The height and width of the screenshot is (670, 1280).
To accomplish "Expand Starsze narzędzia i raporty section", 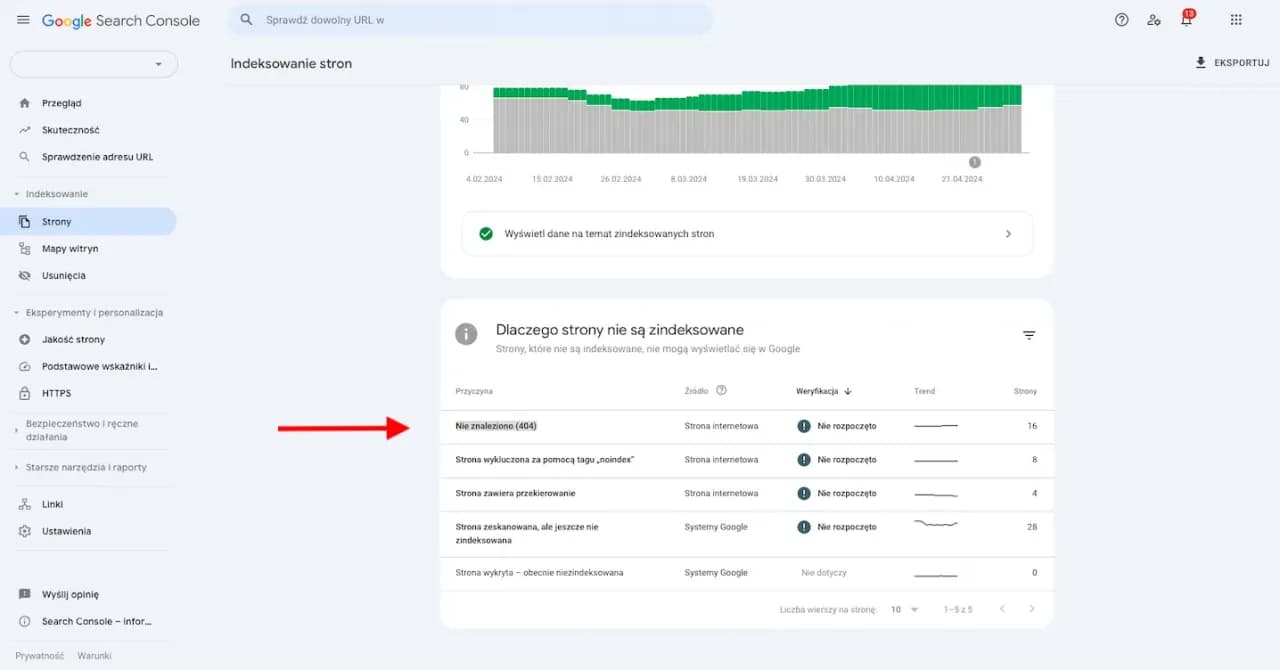I will pyautogui.click(x=17, y=467).
